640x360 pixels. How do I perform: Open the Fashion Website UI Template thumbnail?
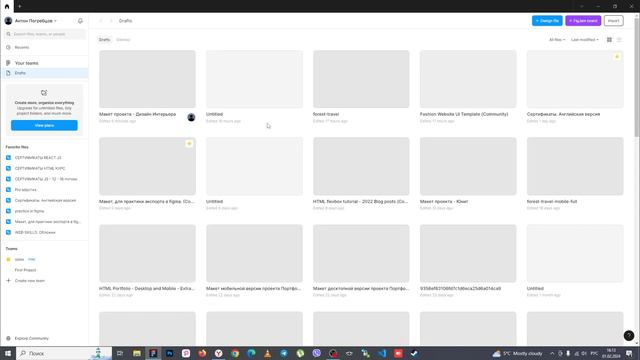coord(468,79)
